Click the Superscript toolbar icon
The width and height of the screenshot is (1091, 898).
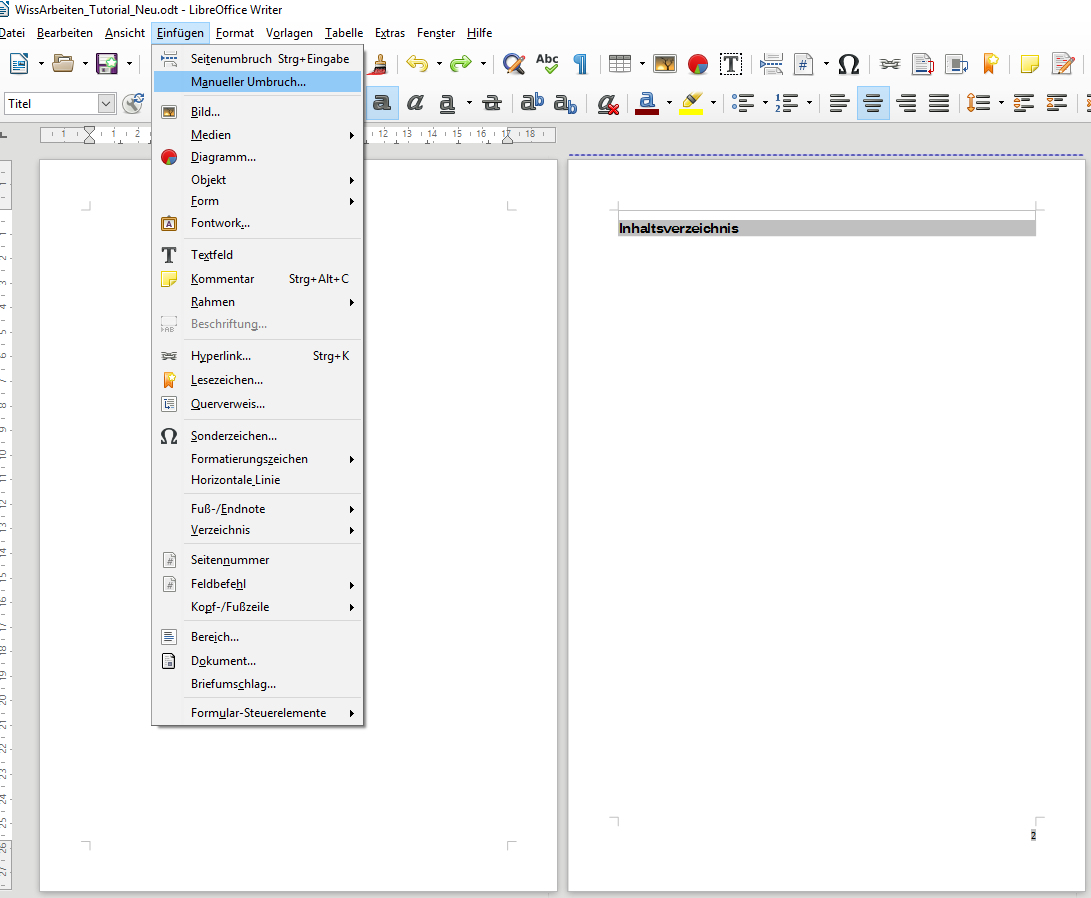532,102
